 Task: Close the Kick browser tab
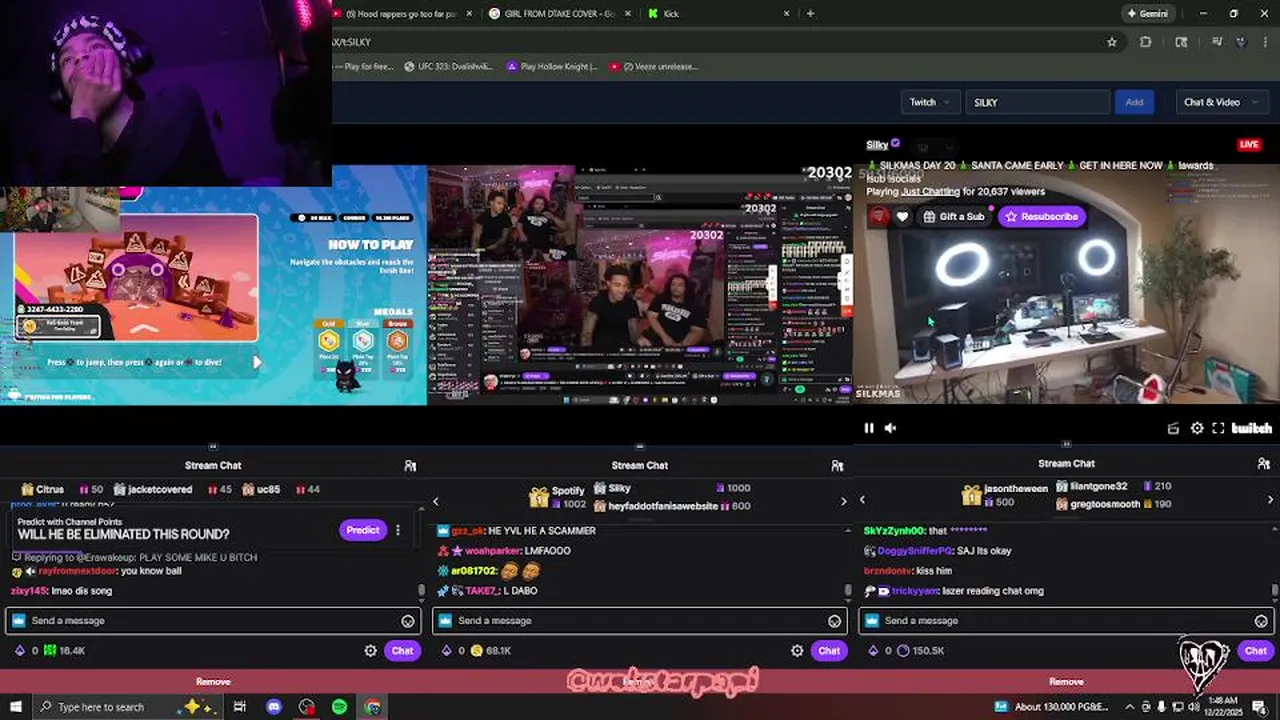[786, 13]
